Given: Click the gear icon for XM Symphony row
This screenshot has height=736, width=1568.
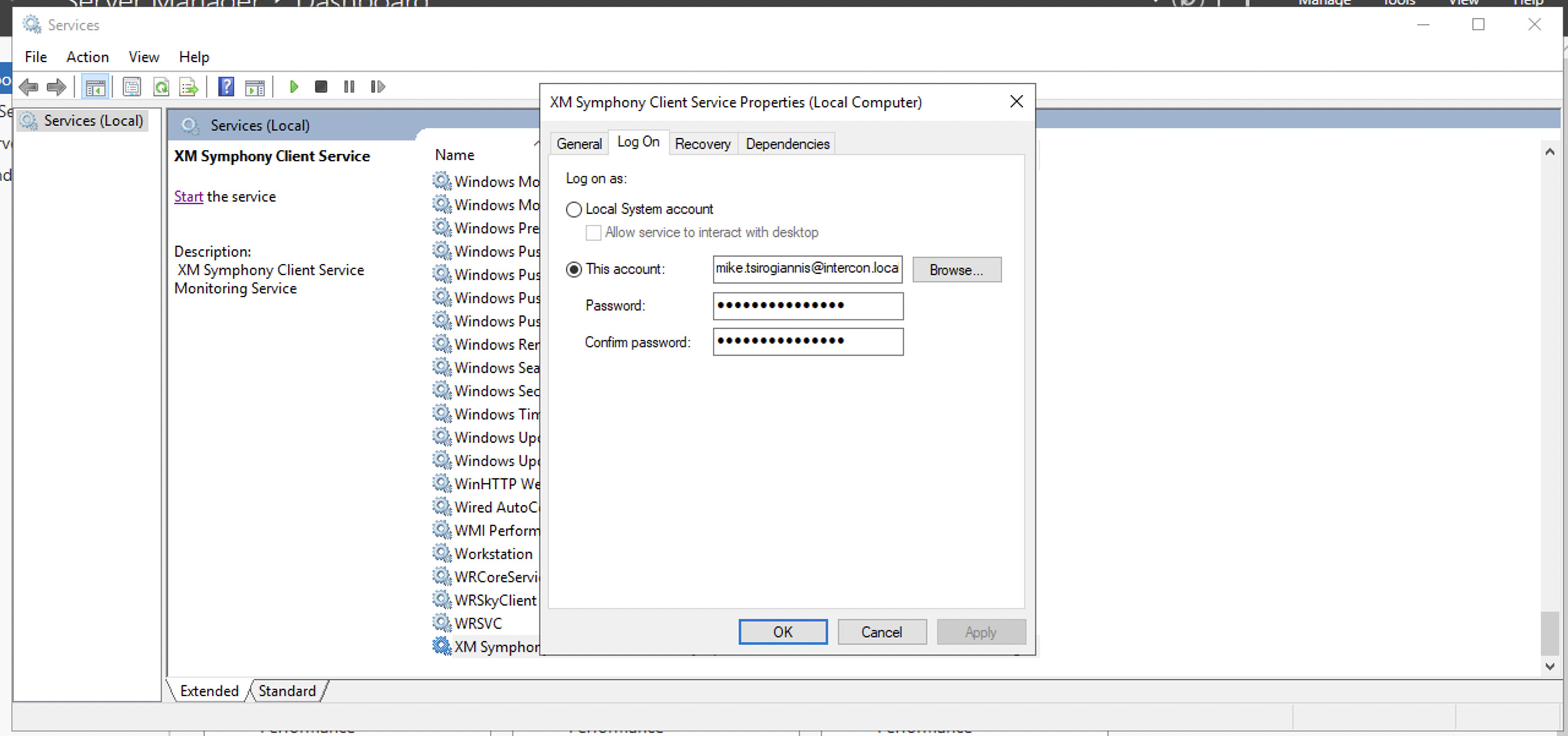Looking at the screenshot, I should pos(442,646).
